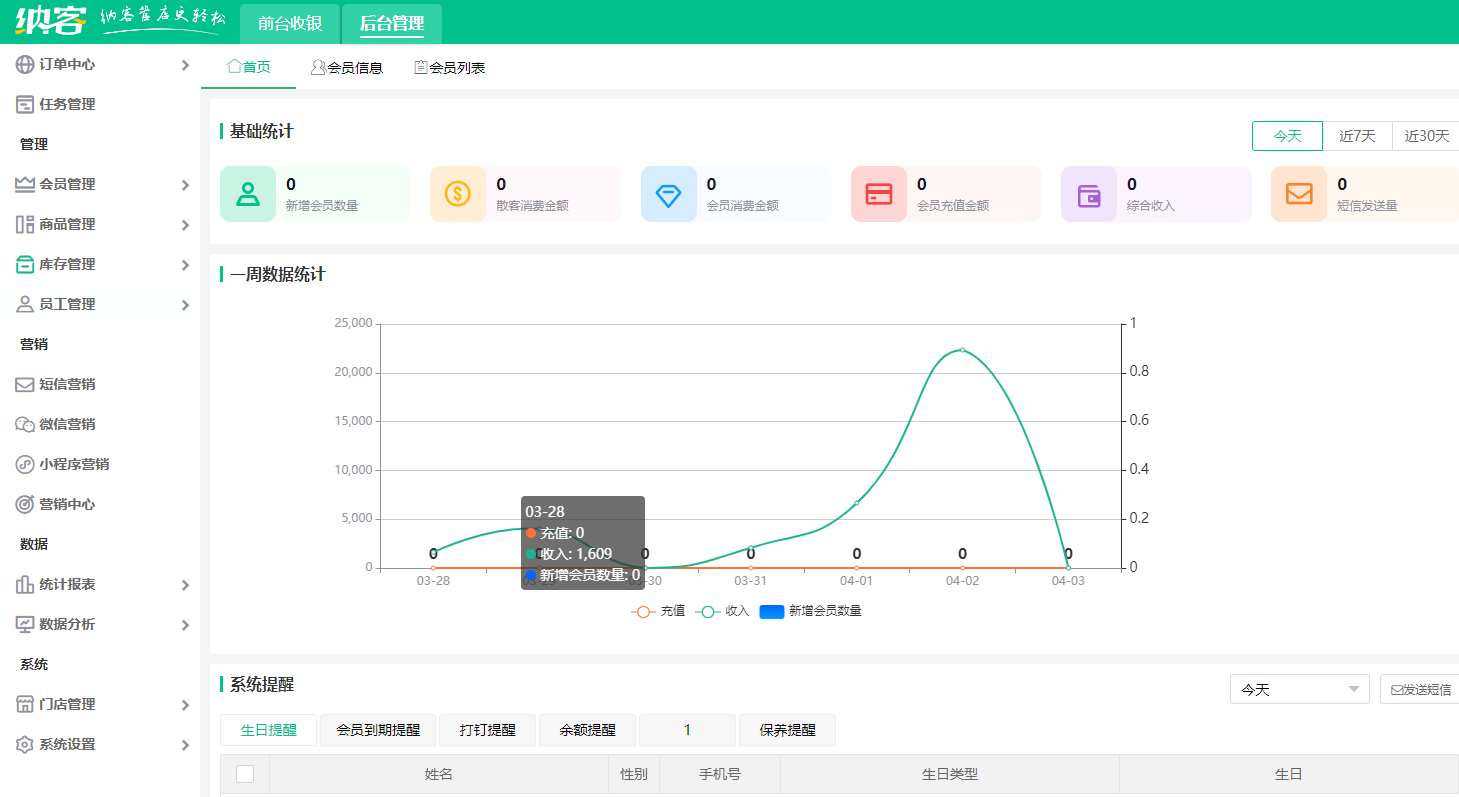
Task: Open the 会员充值金额 card icon
Action: (878, 193)
